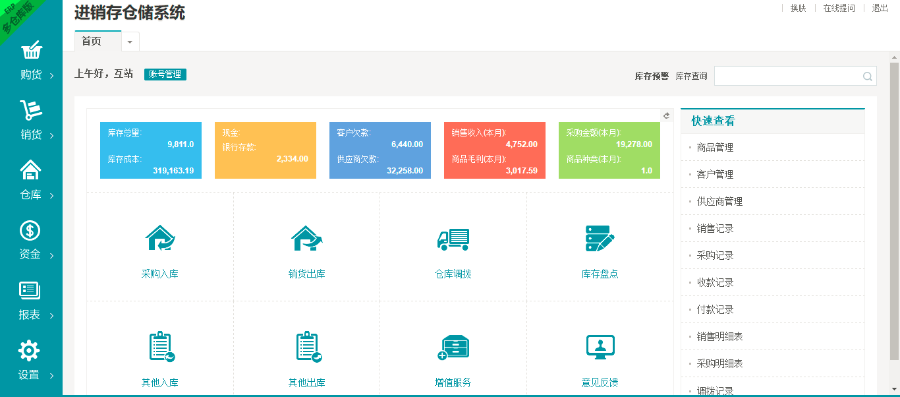Click the 快速查看 panel header
900x397 pixels.
pyautogui.click(x=773, y=121)
